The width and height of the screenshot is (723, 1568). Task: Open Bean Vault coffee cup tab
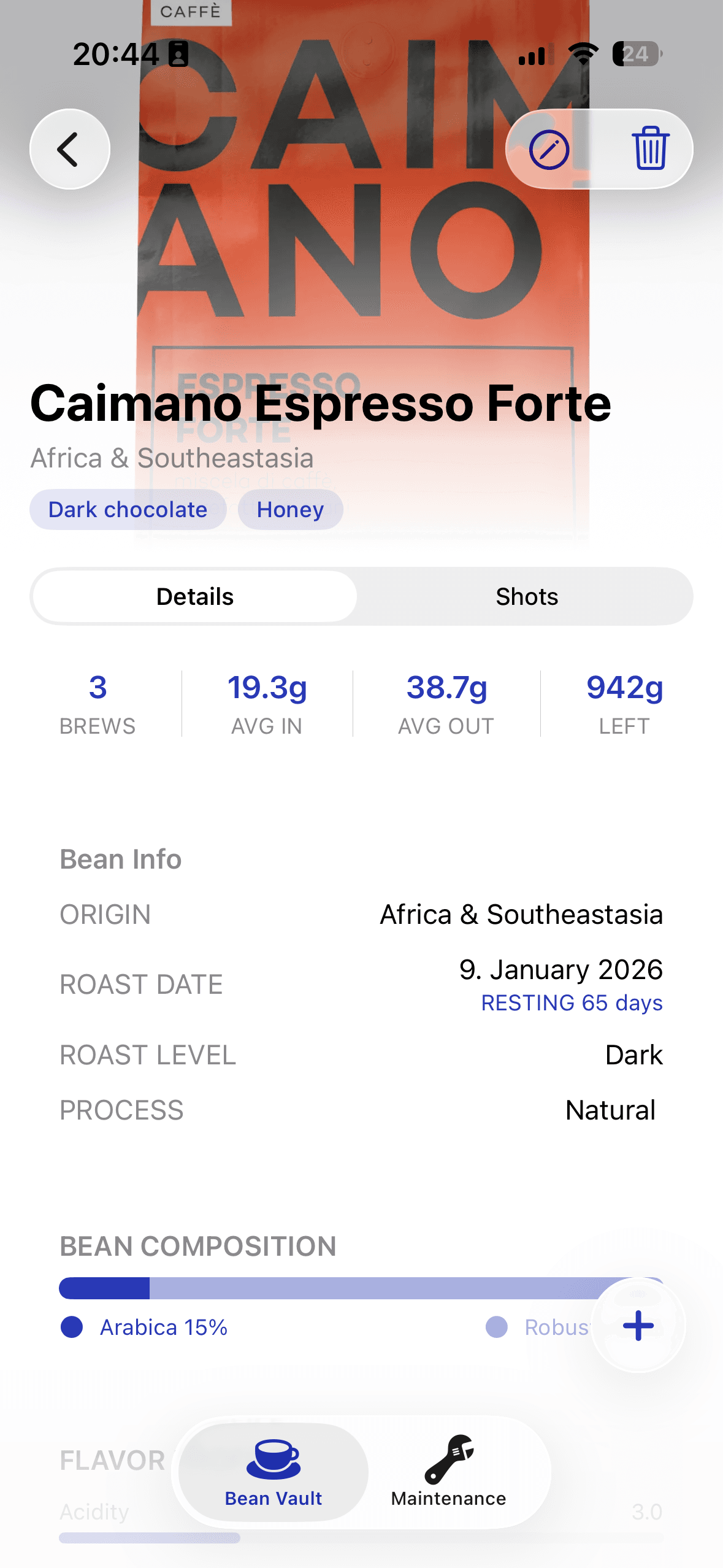[x=274, y=1471]
